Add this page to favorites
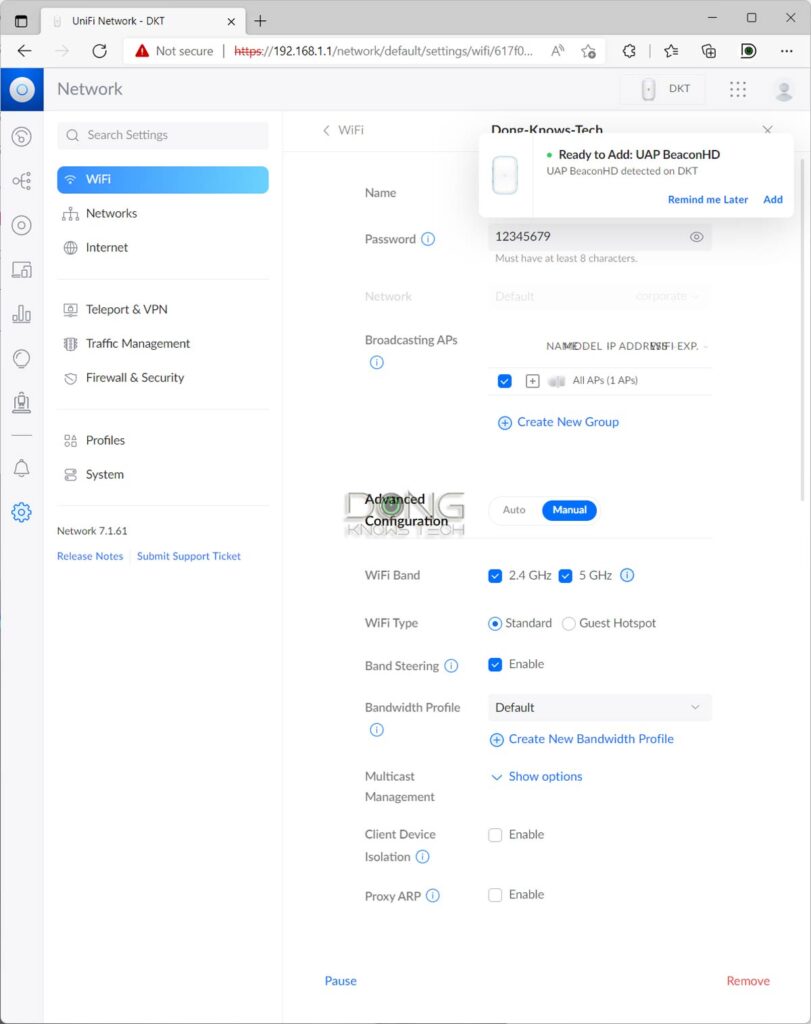Viewport: 811px width, 1024px height. [x=588, y=51]
